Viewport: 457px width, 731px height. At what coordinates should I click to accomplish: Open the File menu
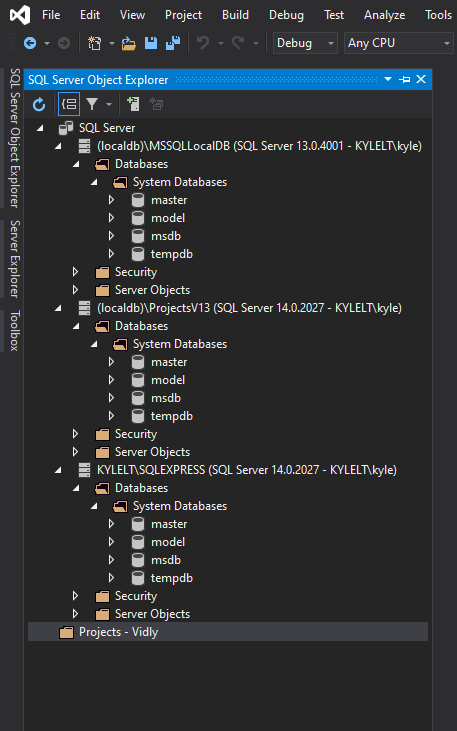[x=51, y=15]
